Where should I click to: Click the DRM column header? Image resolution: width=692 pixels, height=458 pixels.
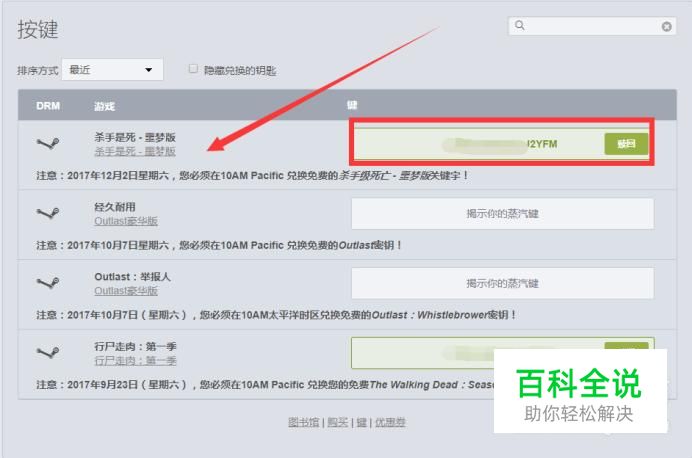(48, 106)
